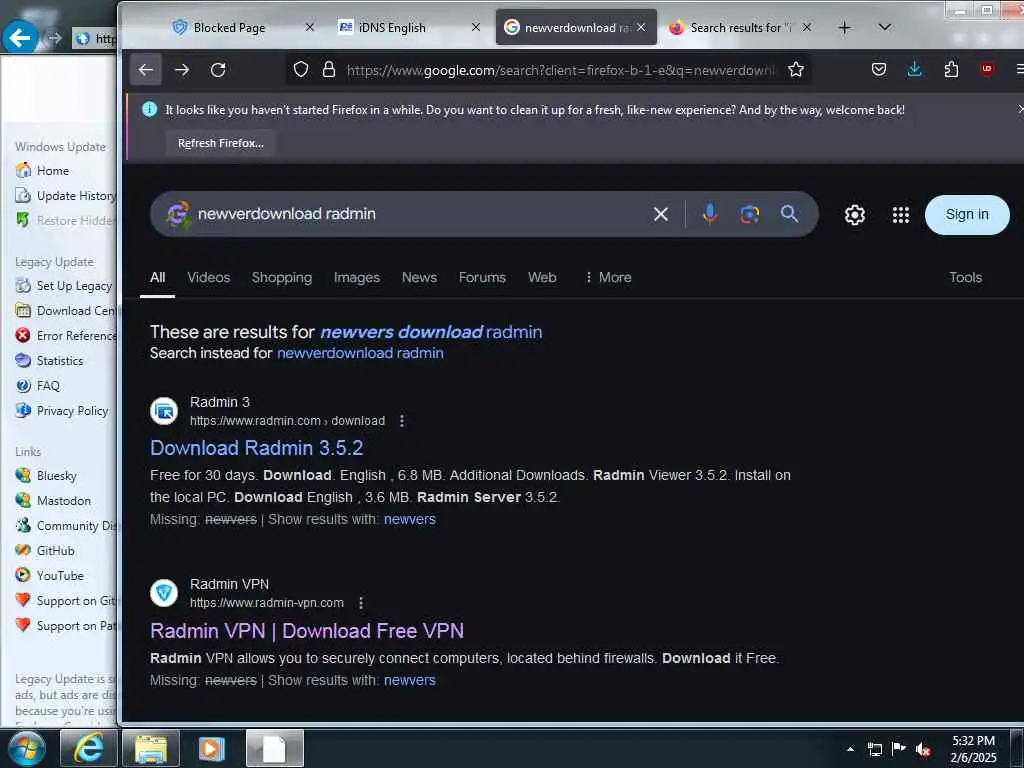Switch to iDNS English tab
Image resolution: width=1024 pixels, height=768 pixels.
[392, 27]
